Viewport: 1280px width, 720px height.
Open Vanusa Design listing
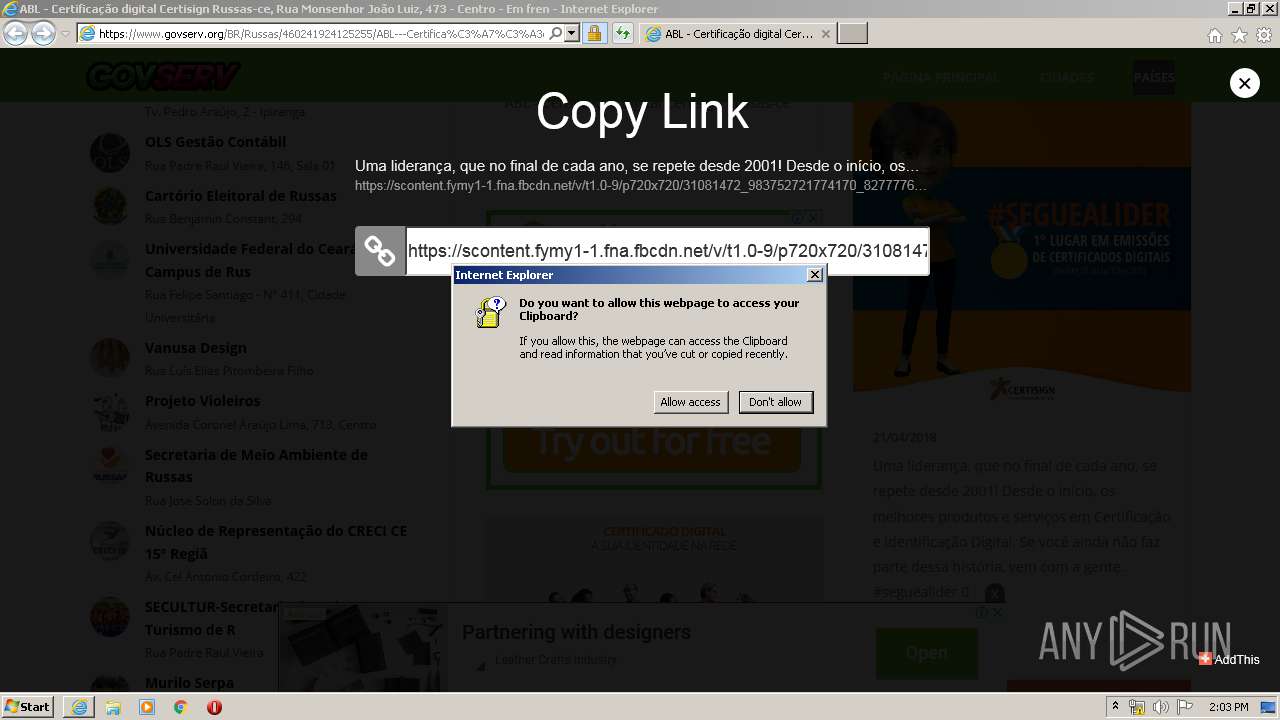(196, 348)
